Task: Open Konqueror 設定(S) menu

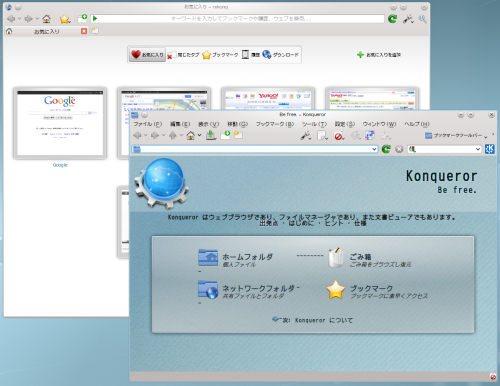Action: click(345, 124)
